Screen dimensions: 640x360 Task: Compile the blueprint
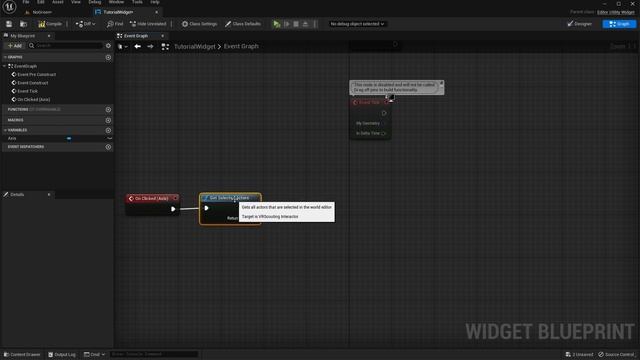point(50,24)
